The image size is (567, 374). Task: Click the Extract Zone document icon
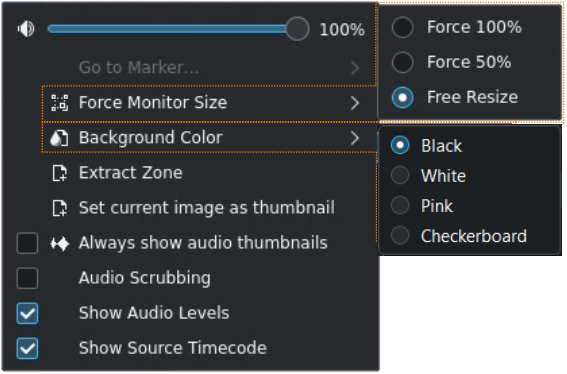click(59, 173)
